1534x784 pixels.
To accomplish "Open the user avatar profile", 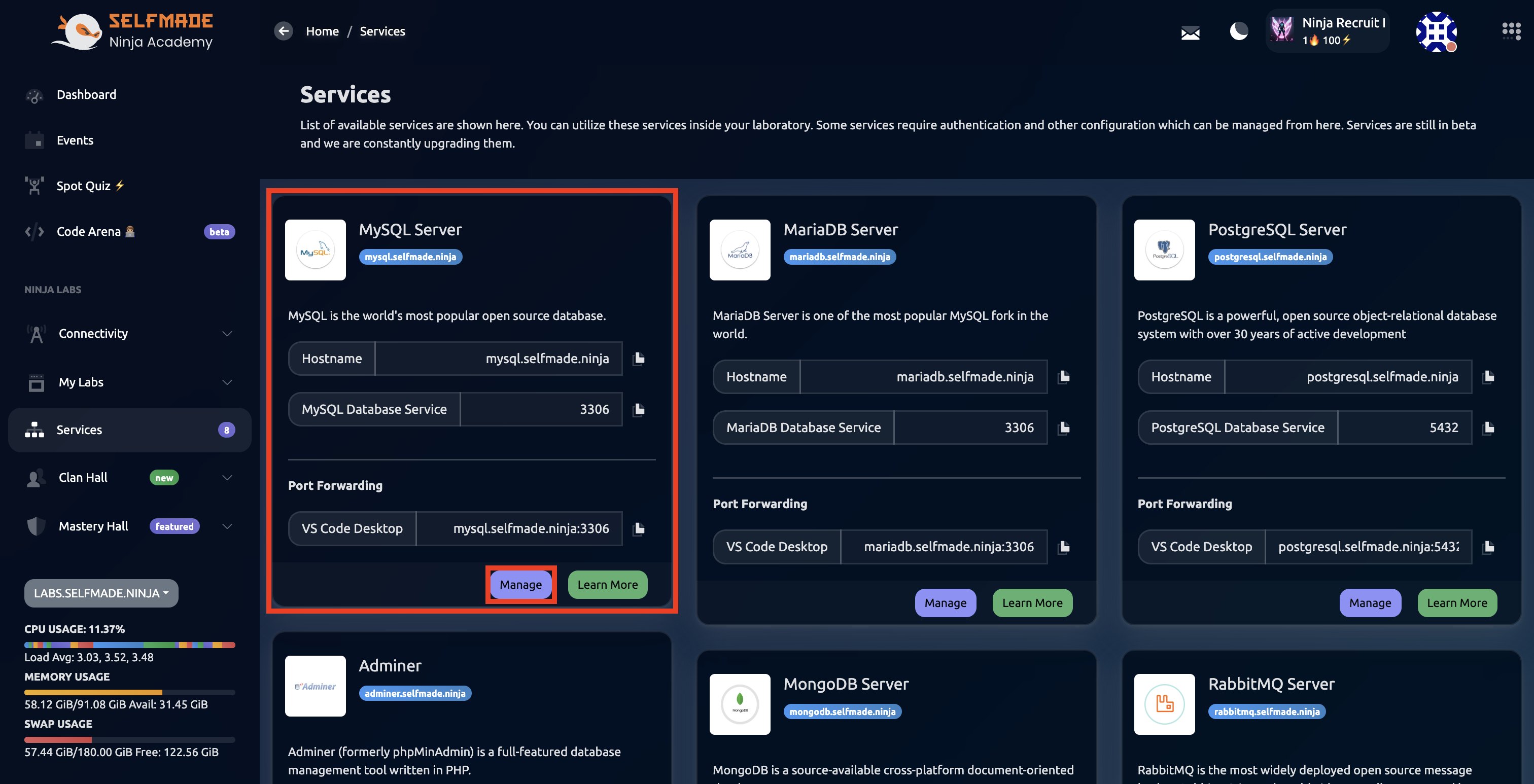I will [1436, 31].
